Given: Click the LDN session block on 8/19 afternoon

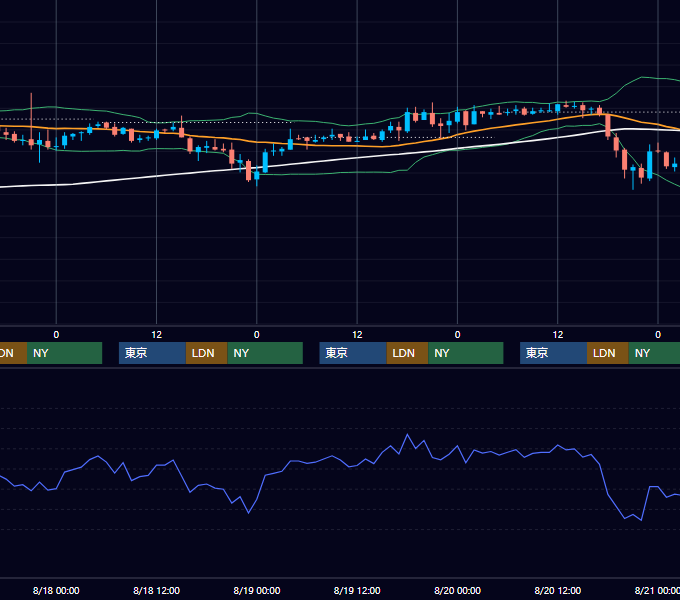Looking at the screenshot, I should pos(407,353).
